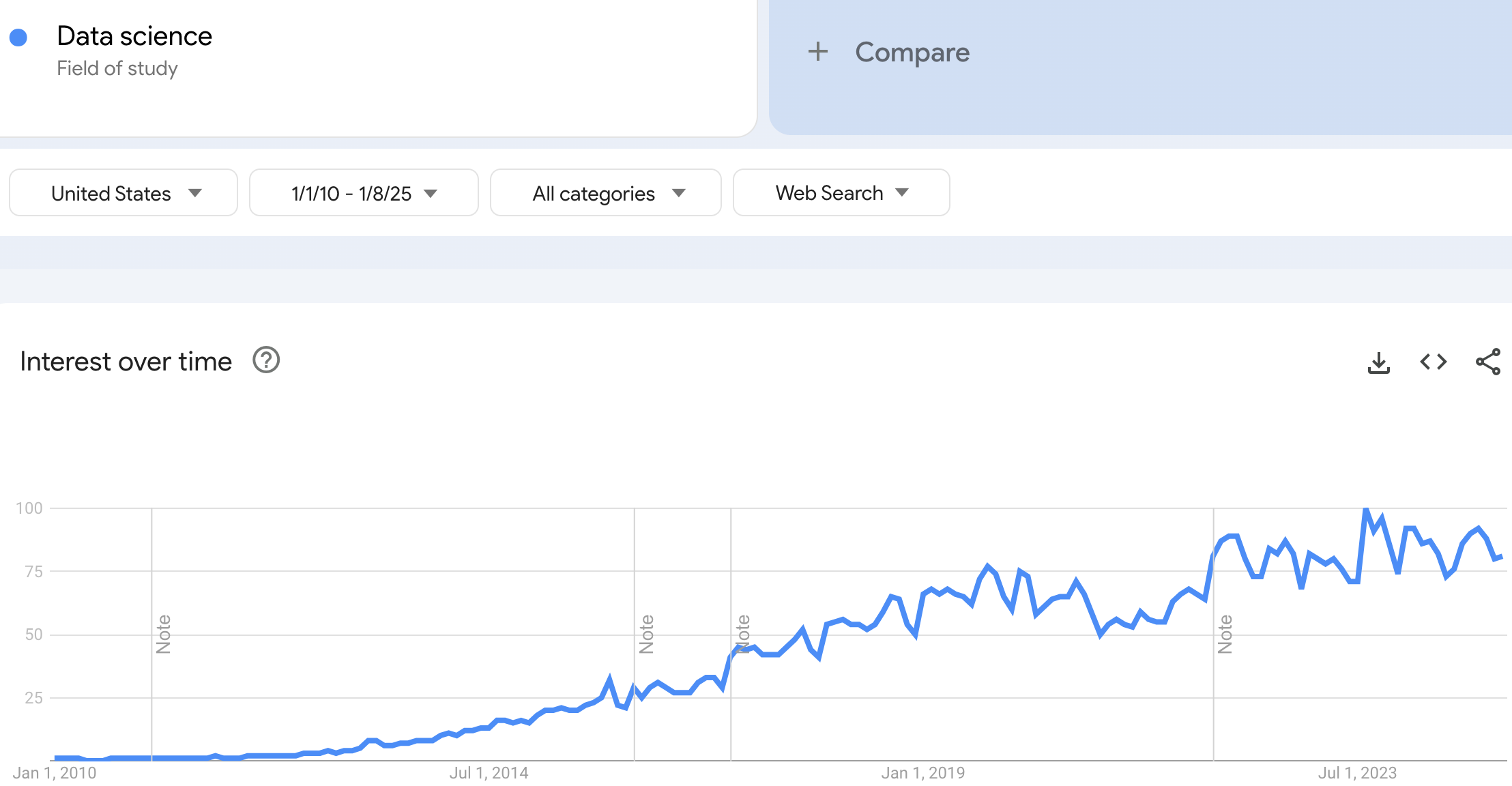Download the Interest over time data

pyautogui.click(x=1378, y=362)
